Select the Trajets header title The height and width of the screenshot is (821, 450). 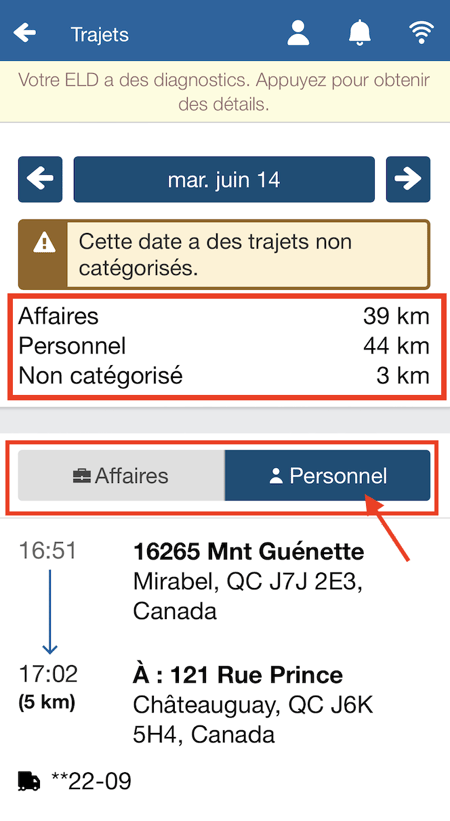pyautogui.click(x=100, y=35)
